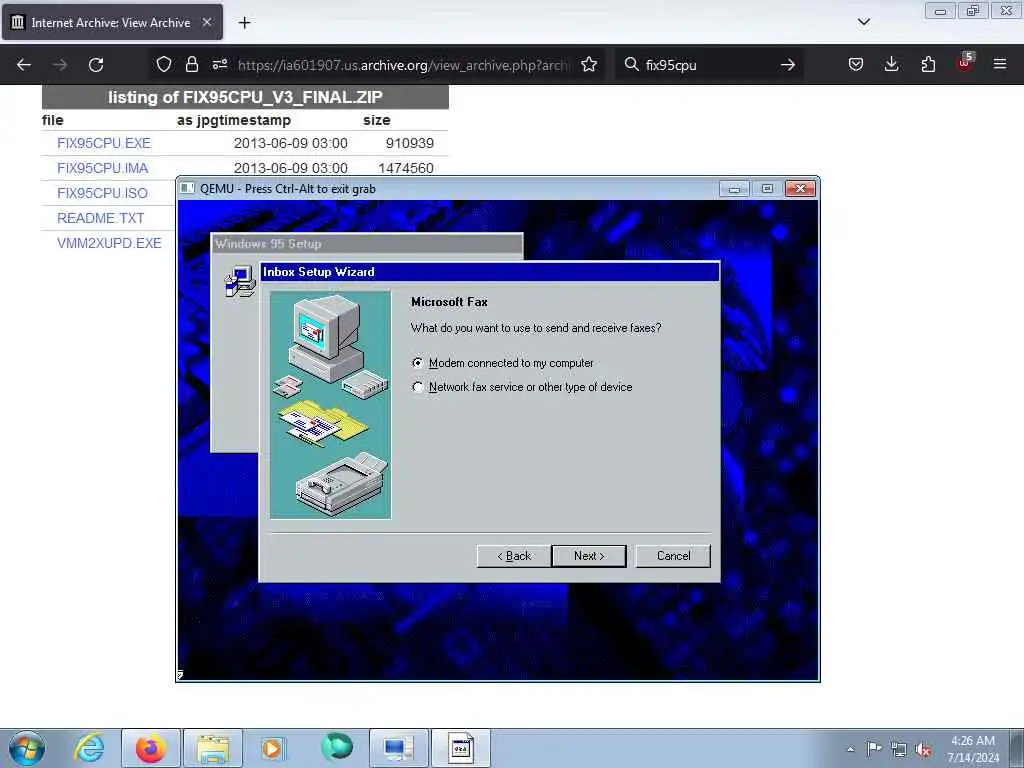This screenshot has width=1024, height=768.
Task: Open Windows Explorer from the taskbar
Action: pos(213,748)
